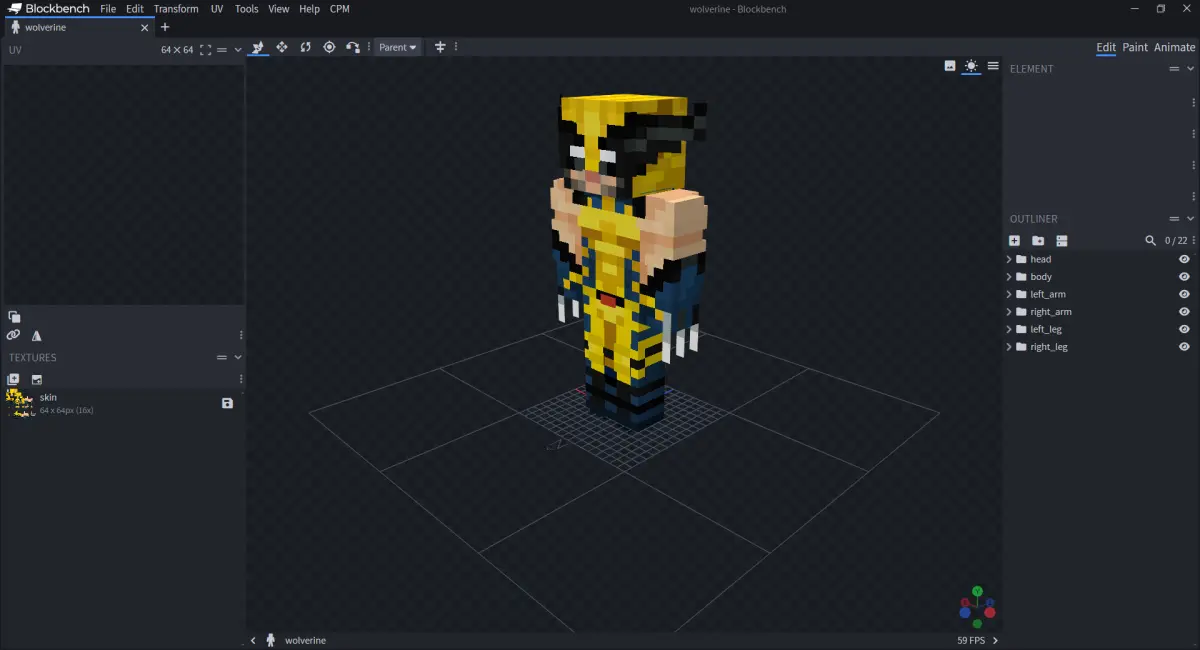Select the Vertex Snap tool in the toolbar

point(353,47)
